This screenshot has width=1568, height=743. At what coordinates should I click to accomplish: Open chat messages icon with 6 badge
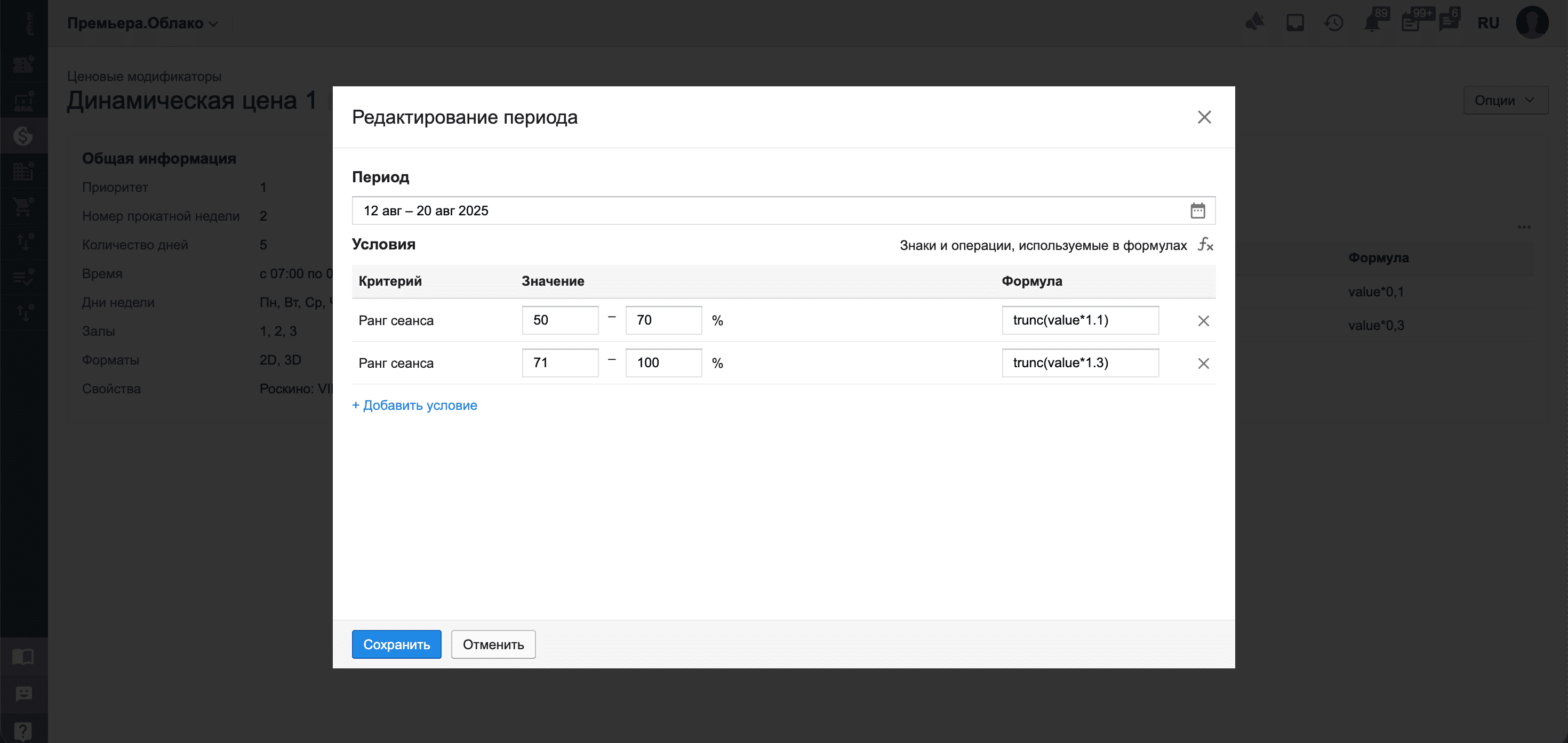click(1448, 23)
